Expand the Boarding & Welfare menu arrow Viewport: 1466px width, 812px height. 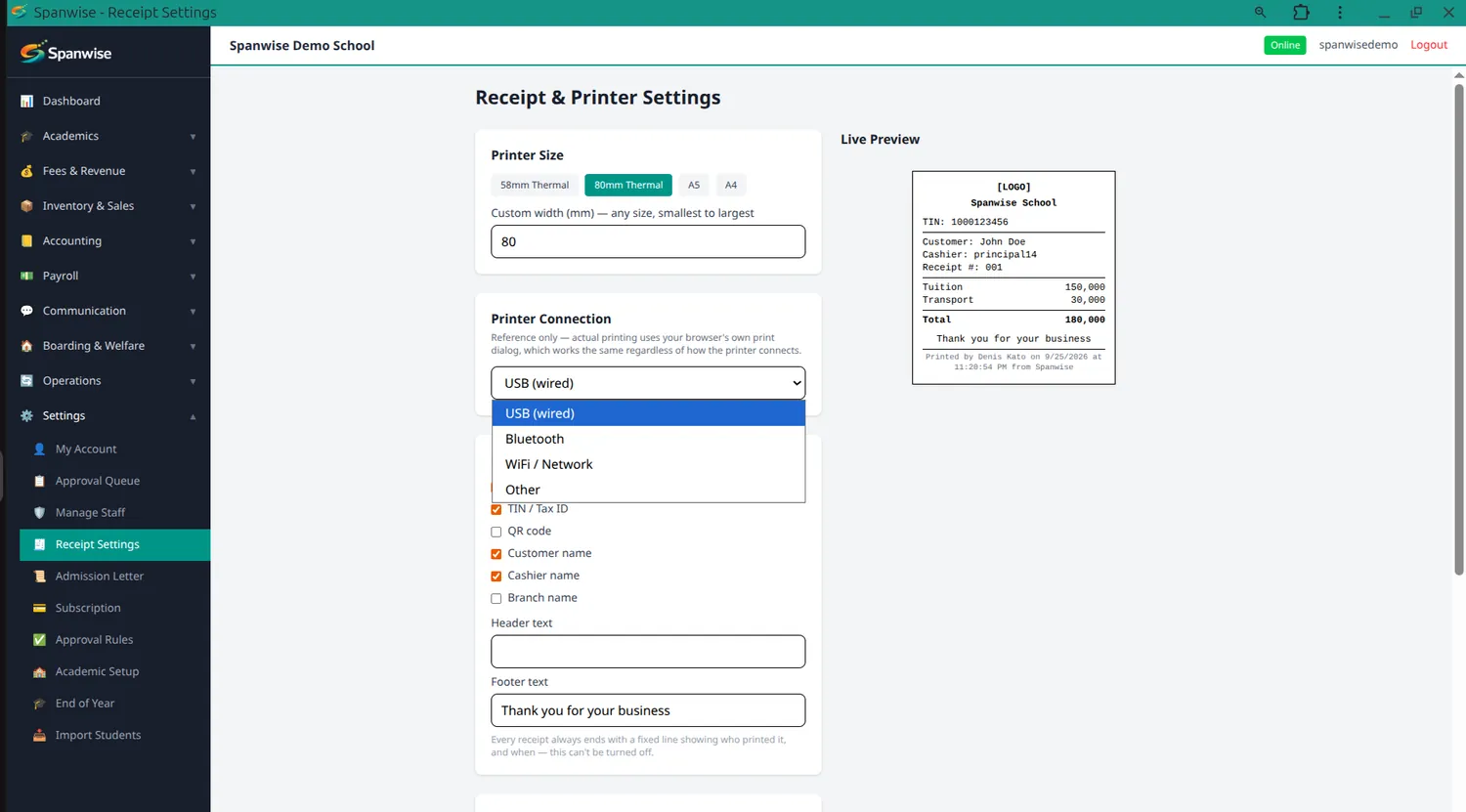[x=193, y=346]
